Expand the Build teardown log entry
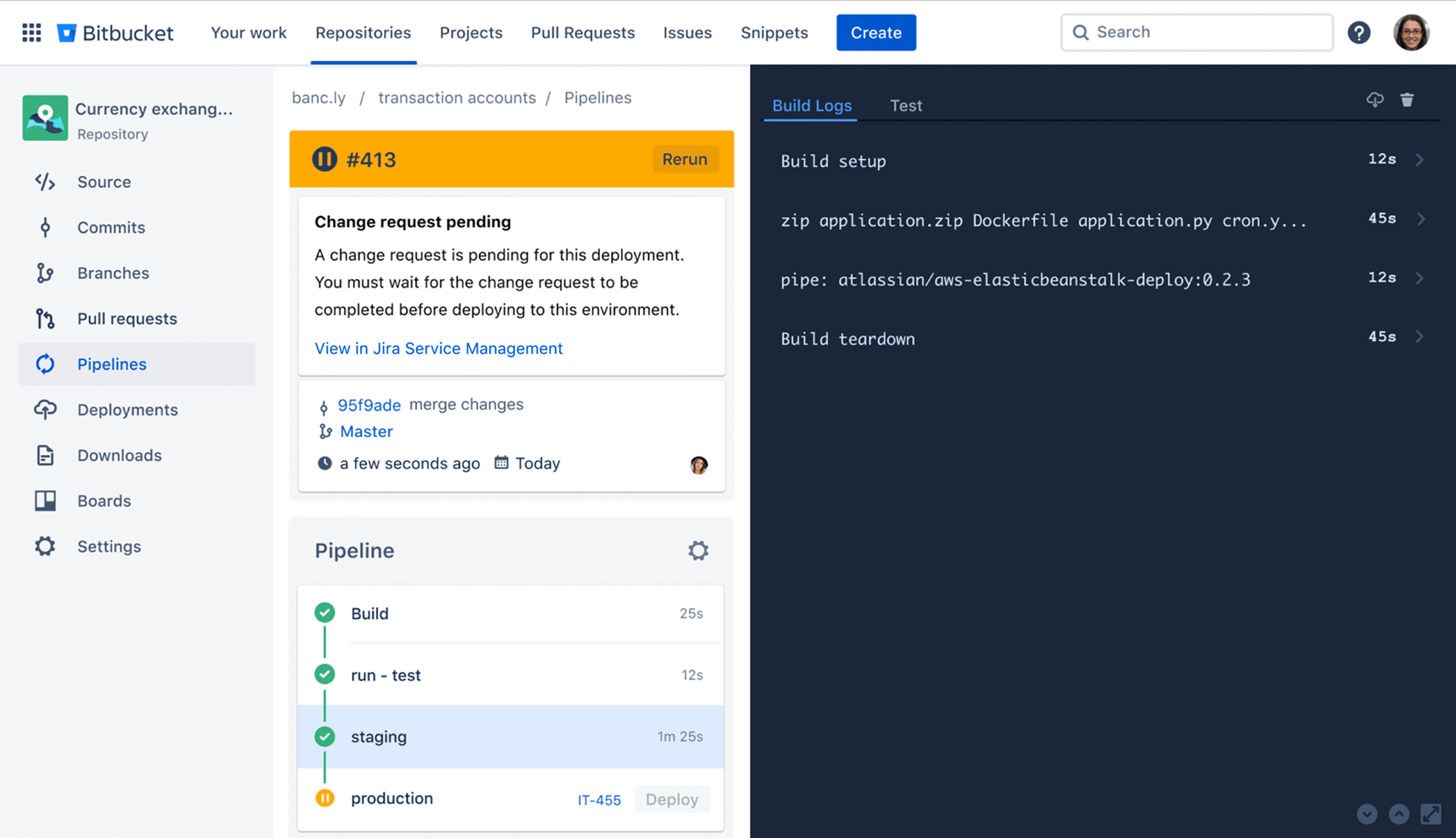The width and height of the screenshot is (1456, 838). click(x=1420, y=339)
